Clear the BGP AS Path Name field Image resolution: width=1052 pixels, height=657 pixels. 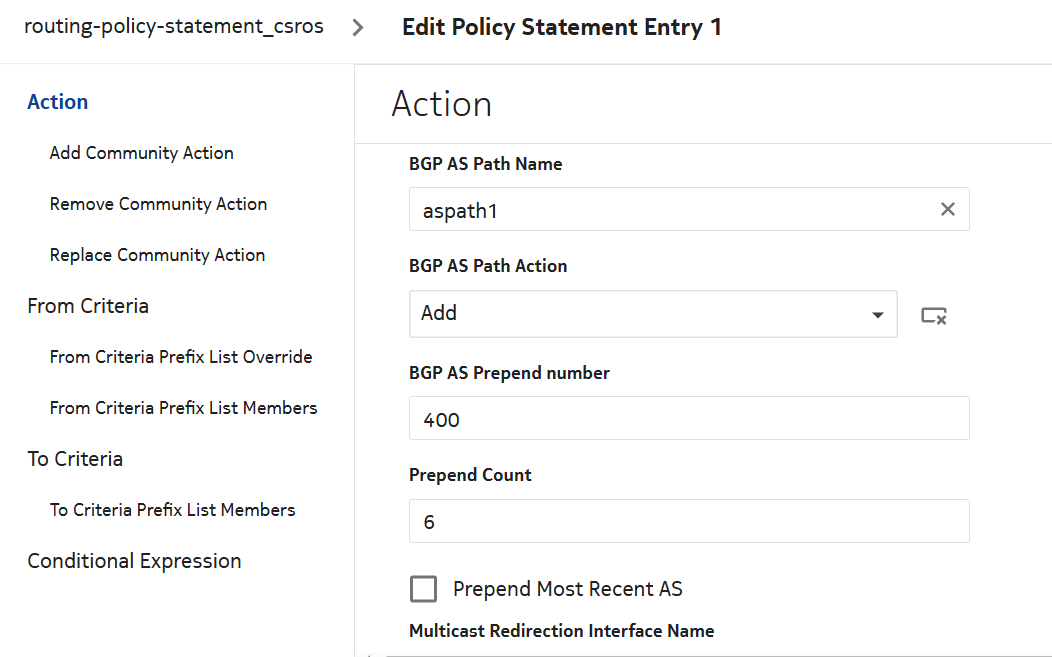[947, 209]
